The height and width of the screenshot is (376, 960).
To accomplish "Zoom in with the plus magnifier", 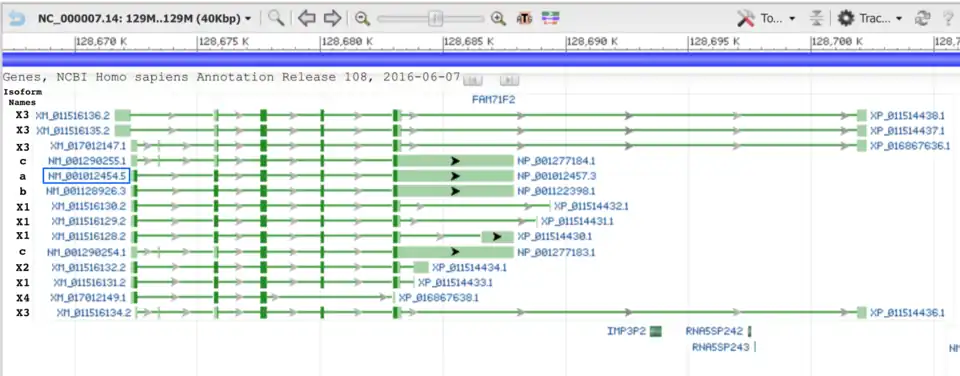I will [x=498, y=19].
